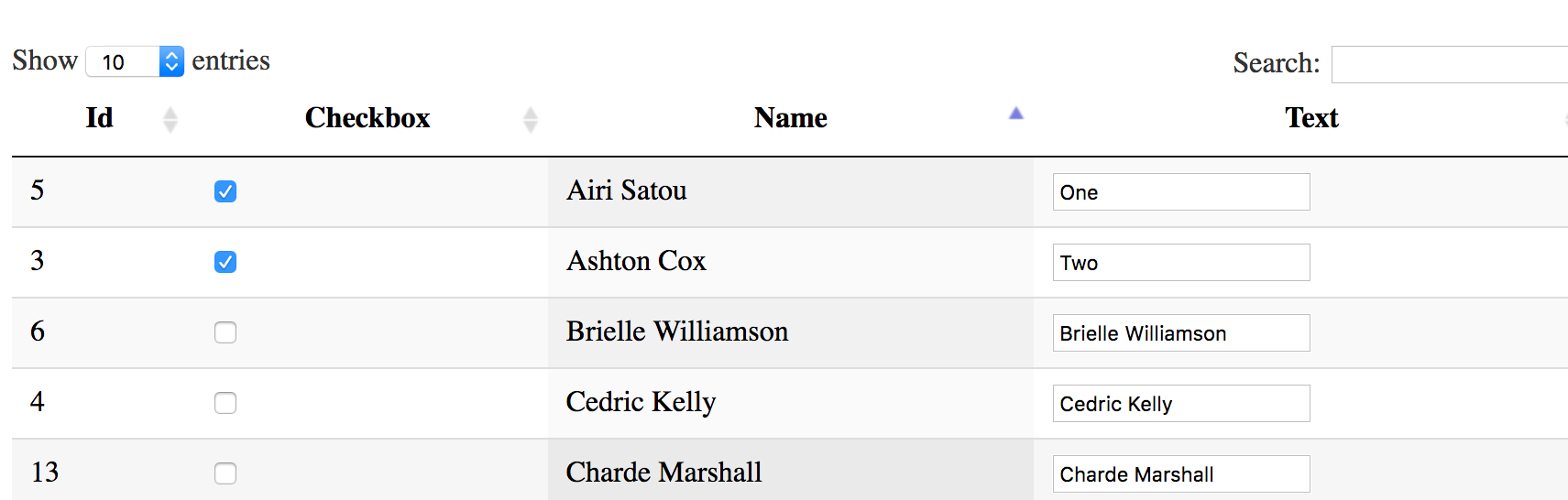1568x500 pixels.
Task: Click the text field containing Two
Action: click(x=1180, y=263)
